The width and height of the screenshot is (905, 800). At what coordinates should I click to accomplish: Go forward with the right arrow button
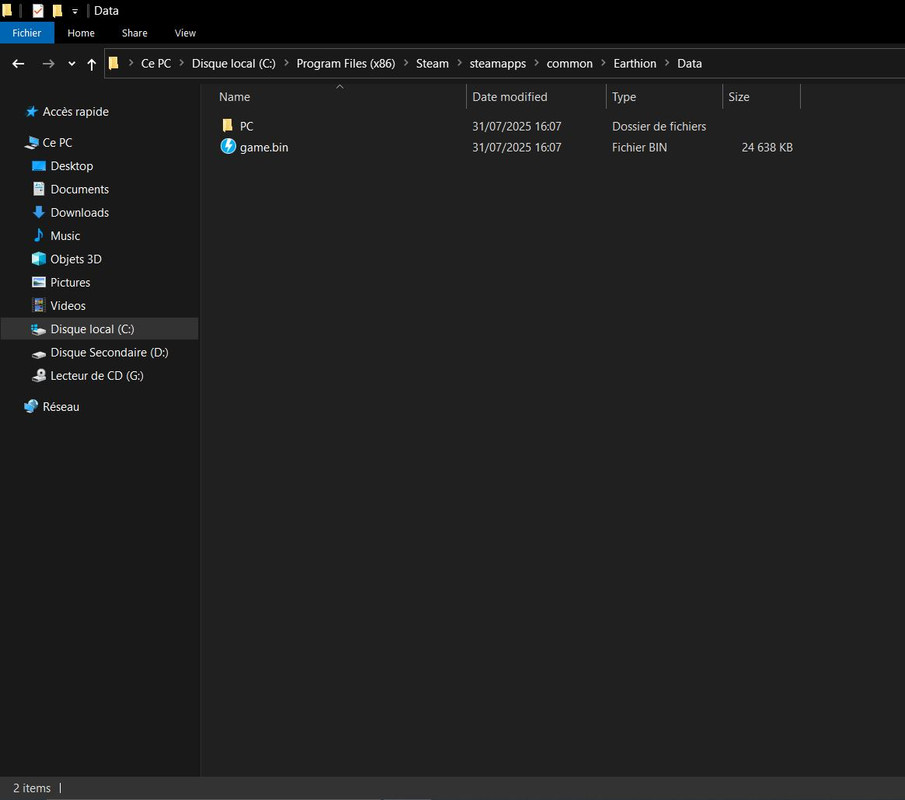(x=48, y=63)
